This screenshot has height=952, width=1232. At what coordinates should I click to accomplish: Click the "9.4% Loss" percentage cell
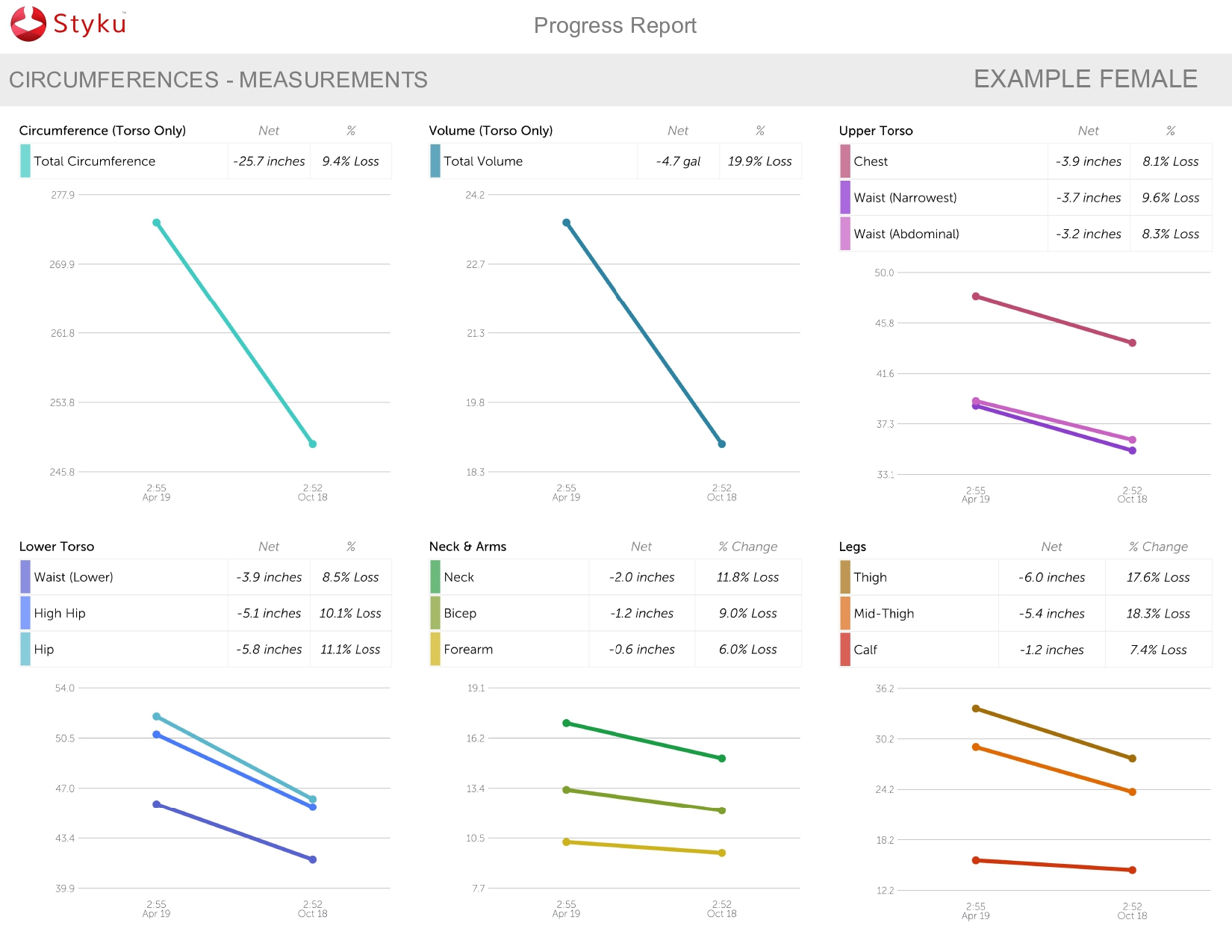(x=351, y=161)
